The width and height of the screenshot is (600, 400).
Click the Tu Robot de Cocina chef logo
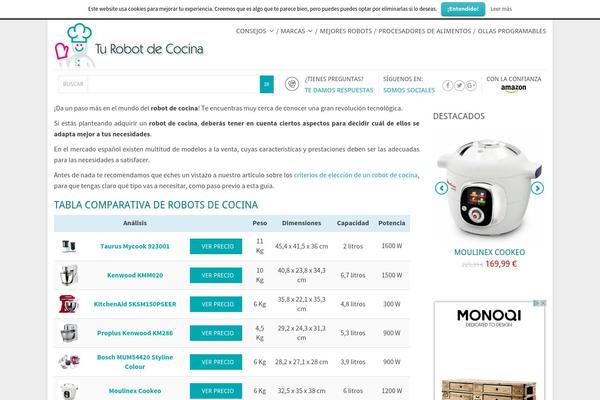pos(129,45)
